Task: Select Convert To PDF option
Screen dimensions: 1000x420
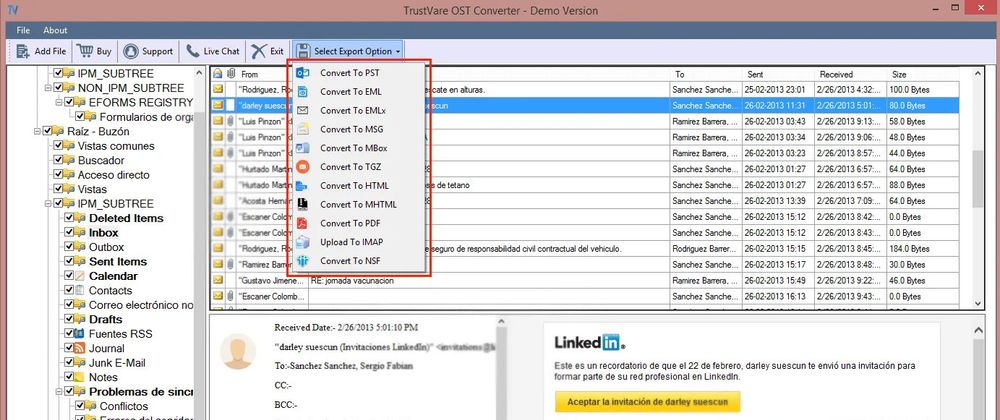Action: click(349, 223)
